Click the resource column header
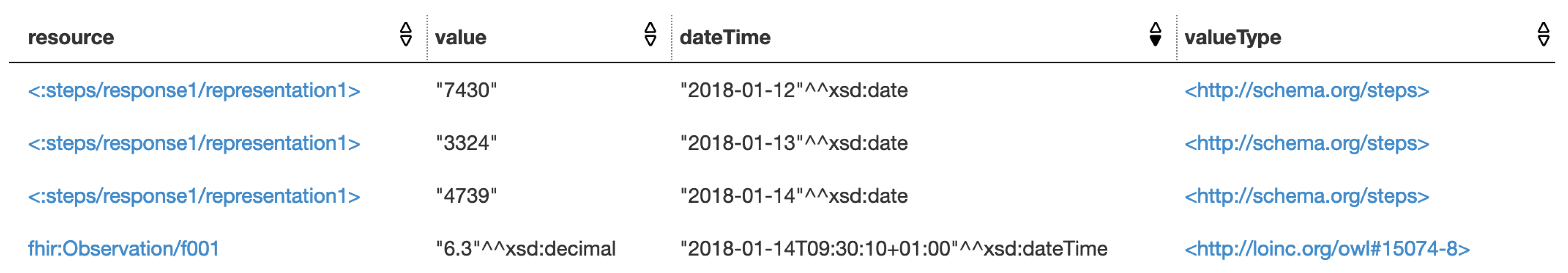The height and width of the screenshot is (273, 1568). click(71, 38)
